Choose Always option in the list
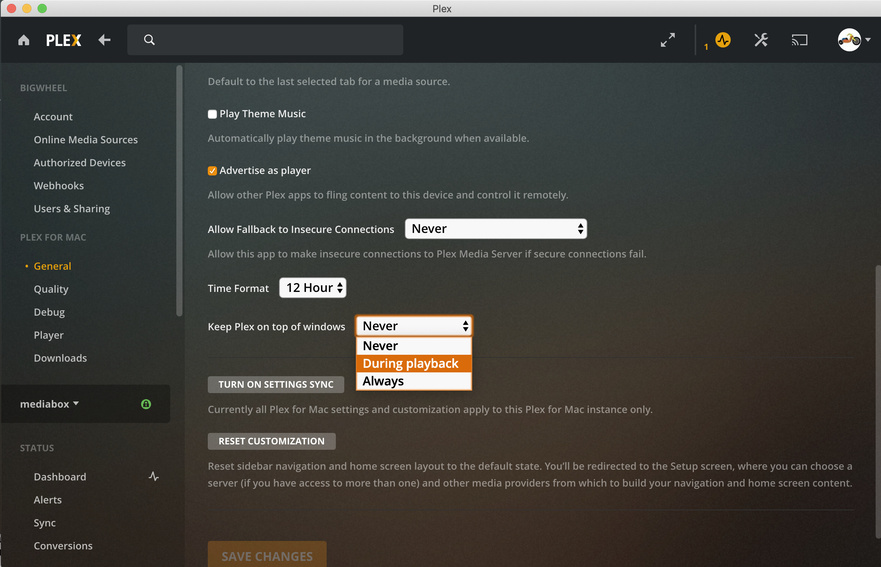 point(414,381)
